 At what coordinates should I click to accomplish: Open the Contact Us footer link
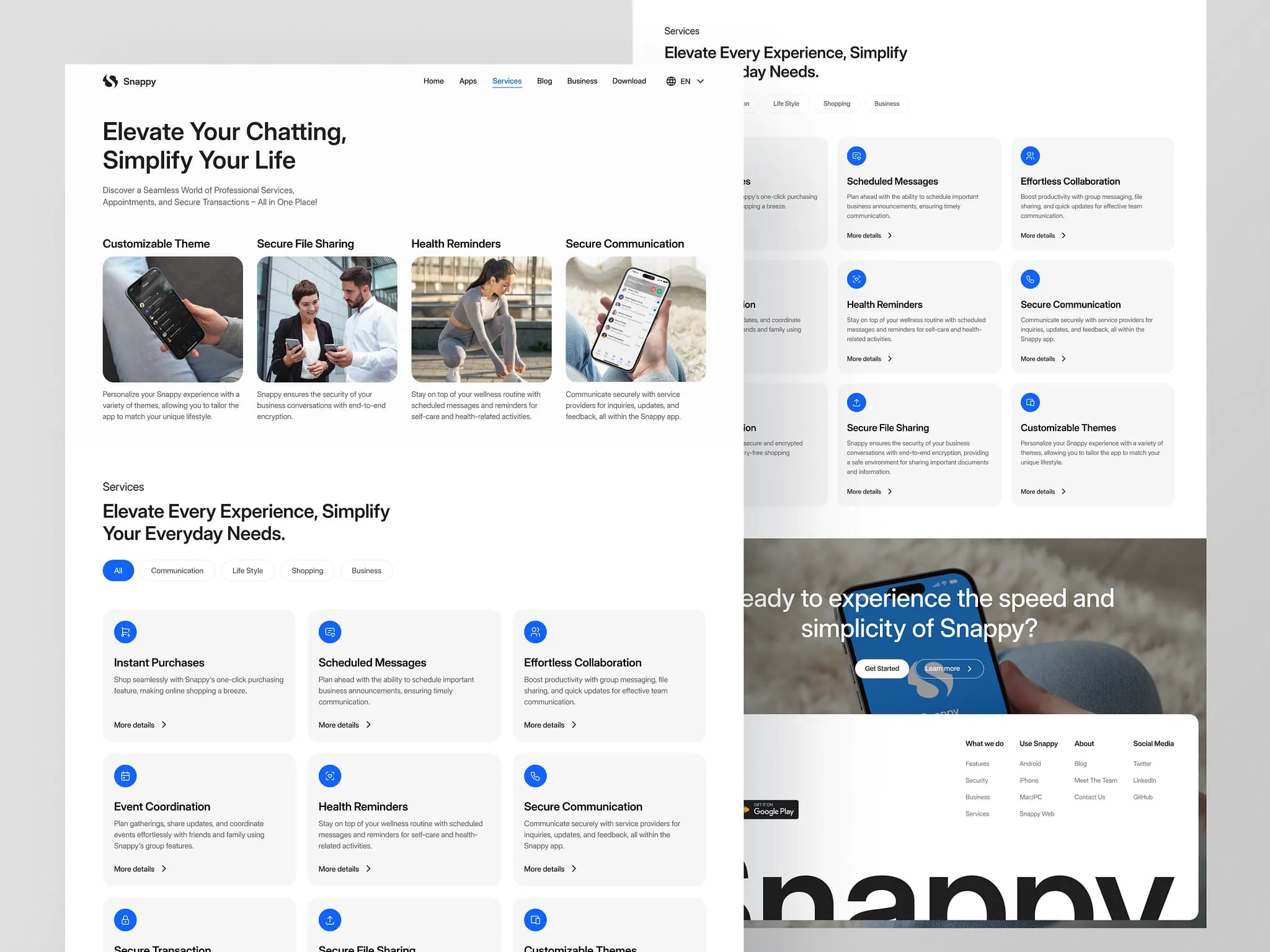point(1090,797)
